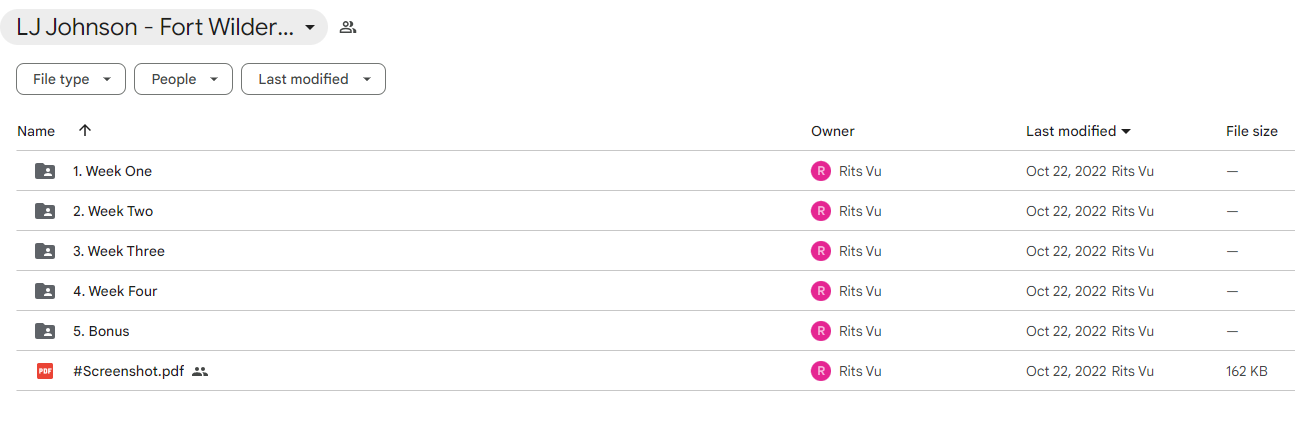This screenshot has height=432, width=1295.
Task: Click the shared folder icon for 4. Week Four
Action: 45,291
